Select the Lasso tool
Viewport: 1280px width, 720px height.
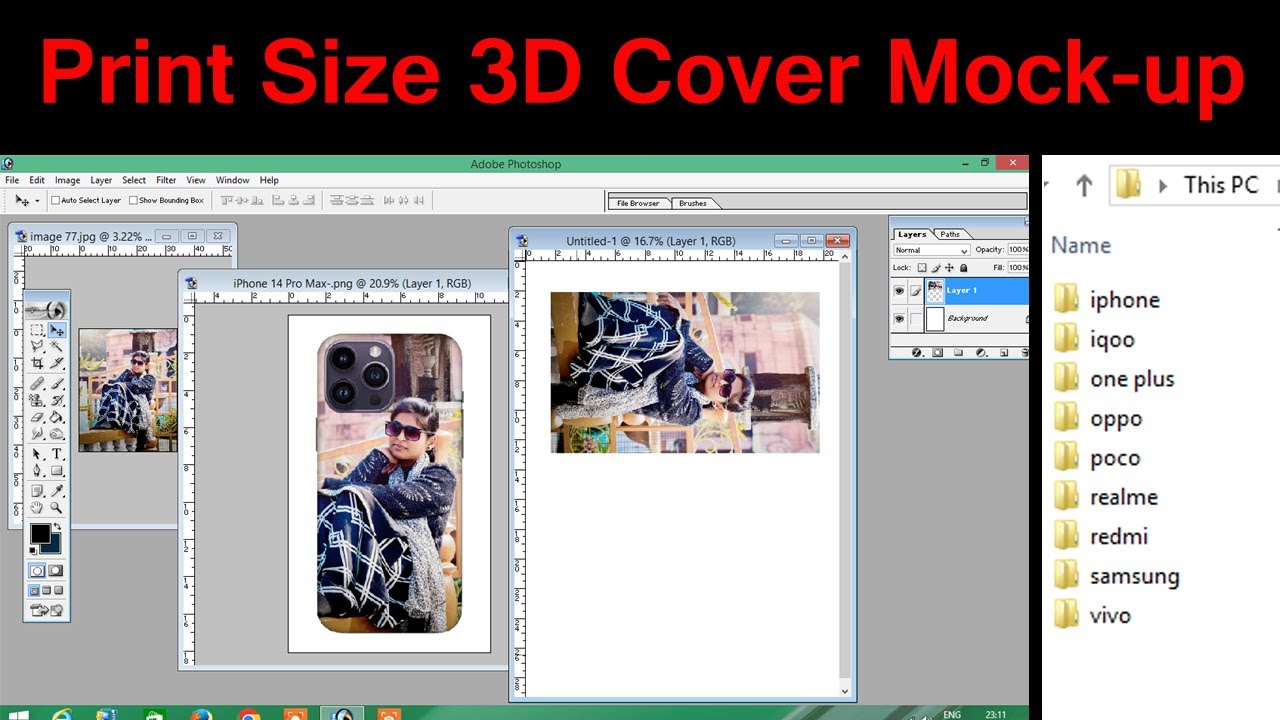tap(37, 346)
